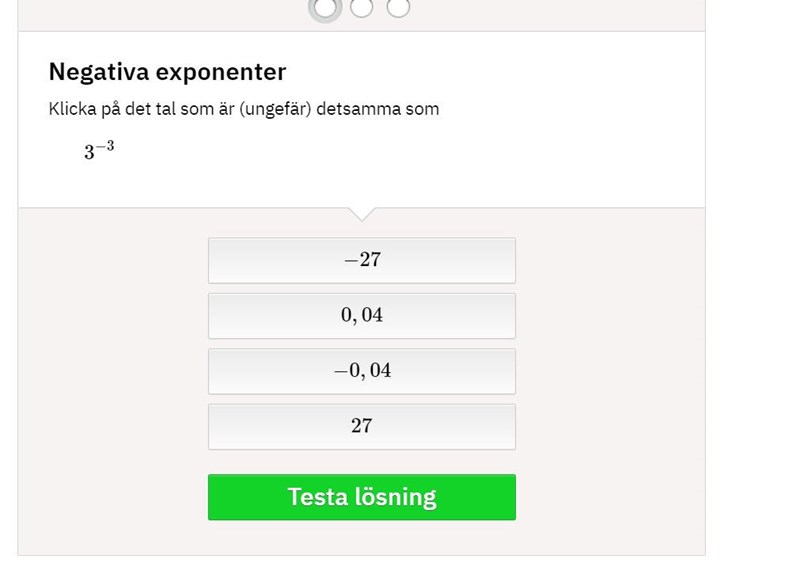Click the base number 3 in the expression
The image size is (800, 582).
click(89, 153)
